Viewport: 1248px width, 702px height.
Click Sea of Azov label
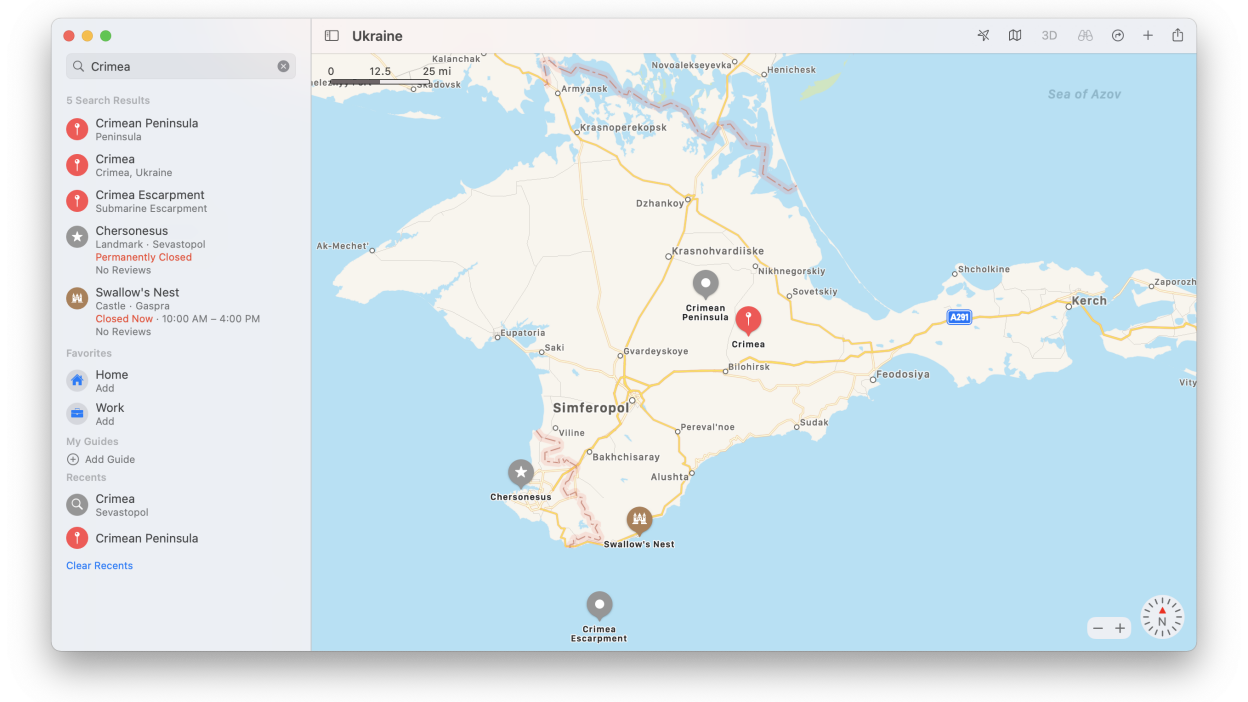tap(1084, 94)
